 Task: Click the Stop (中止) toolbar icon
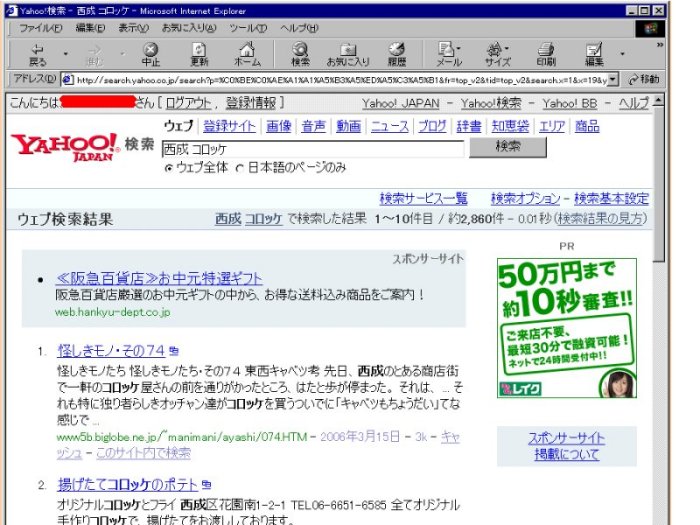coord(151,51)
